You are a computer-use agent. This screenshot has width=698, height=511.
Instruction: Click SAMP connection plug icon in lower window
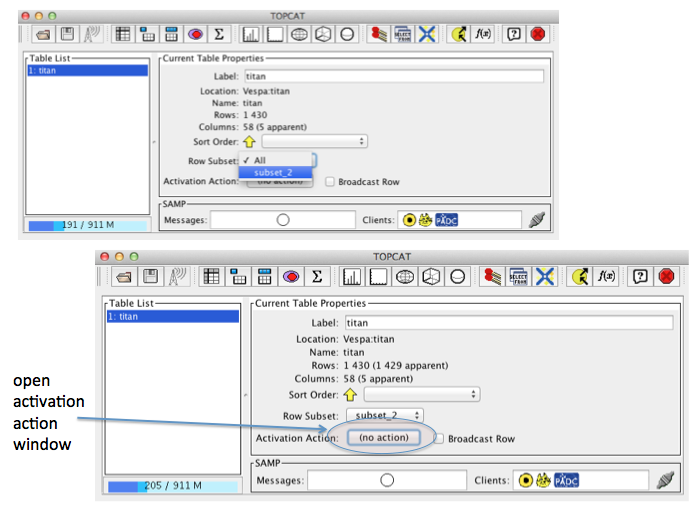(666, 480)
